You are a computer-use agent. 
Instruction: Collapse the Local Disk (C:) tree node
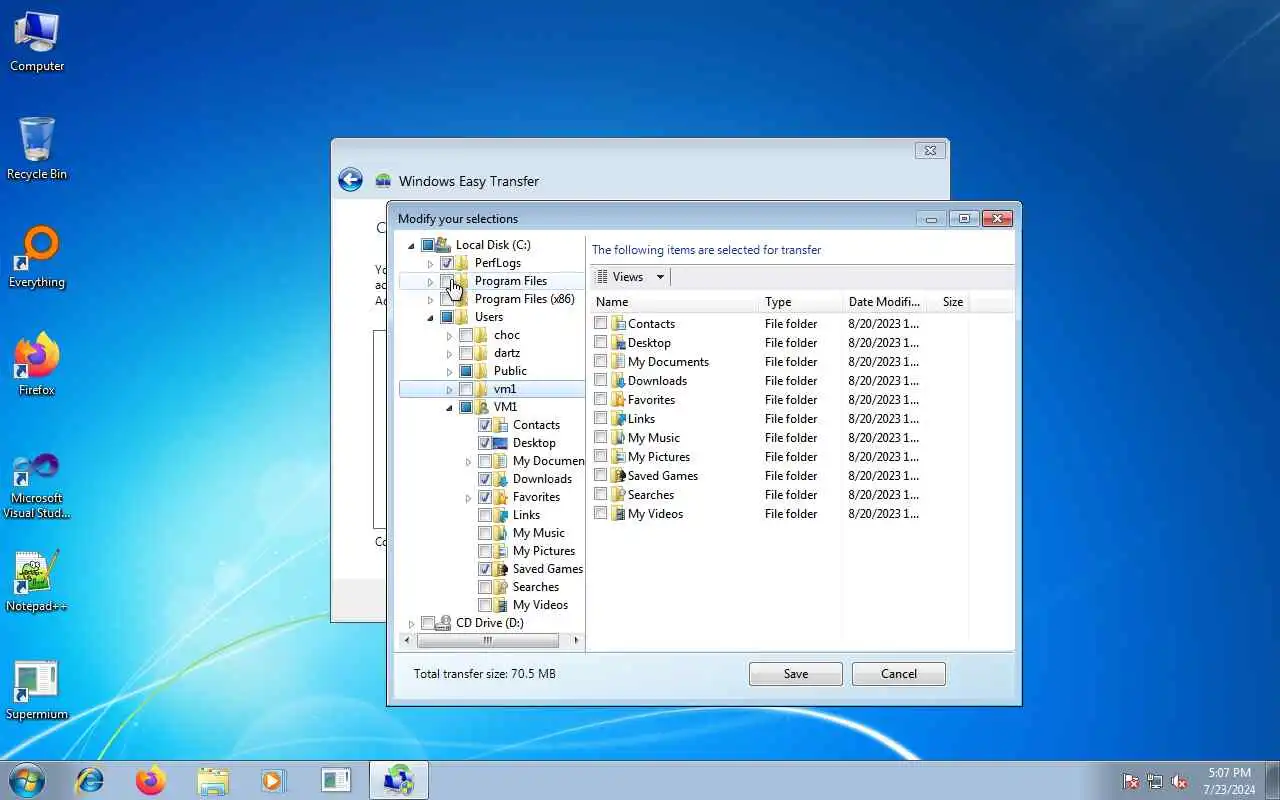[411, 245]
